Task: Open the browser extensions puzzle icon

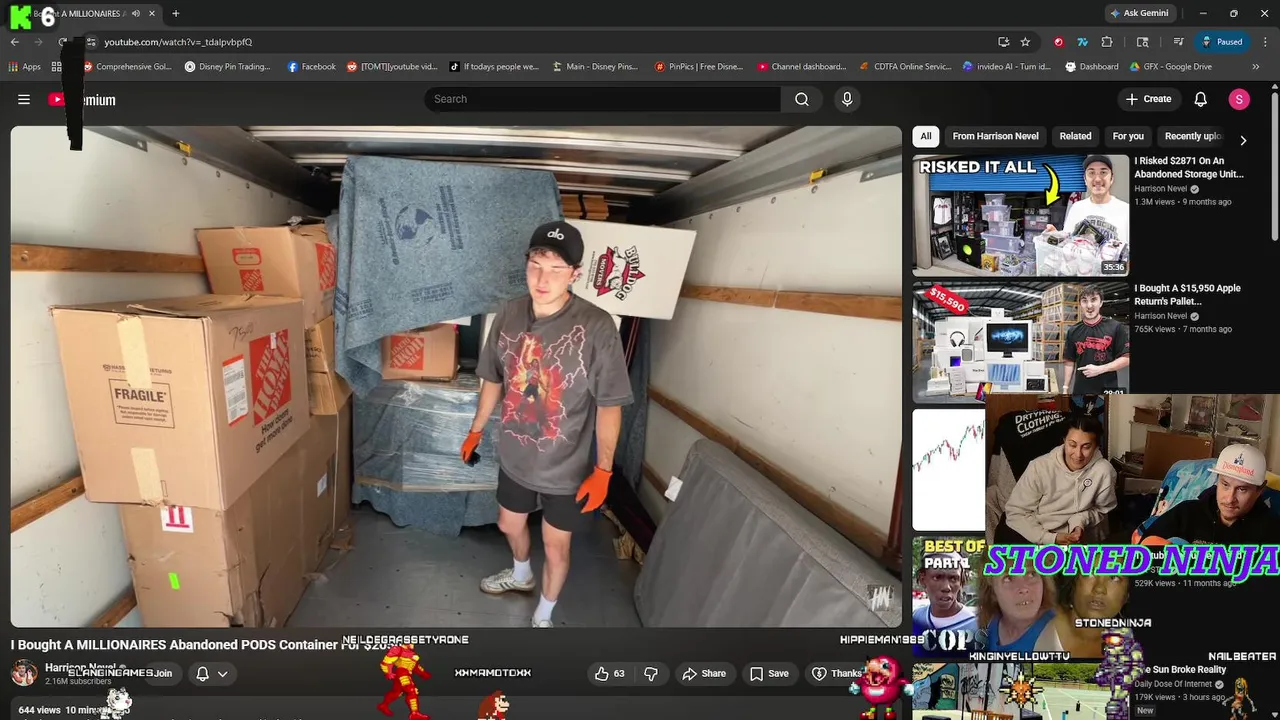Action: tap(1107, 42)
